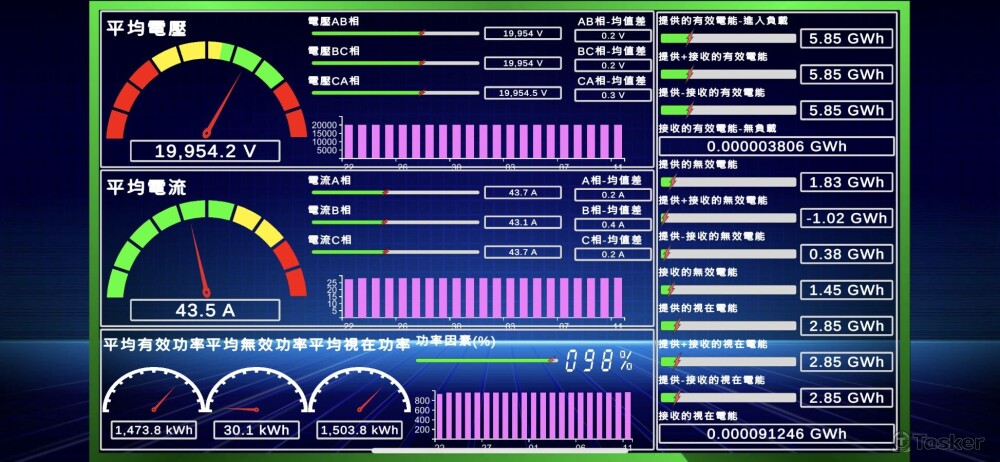Click the current history bar chart
The width and height of the screenshot is (1000, 462).
(x=482, y=298)
